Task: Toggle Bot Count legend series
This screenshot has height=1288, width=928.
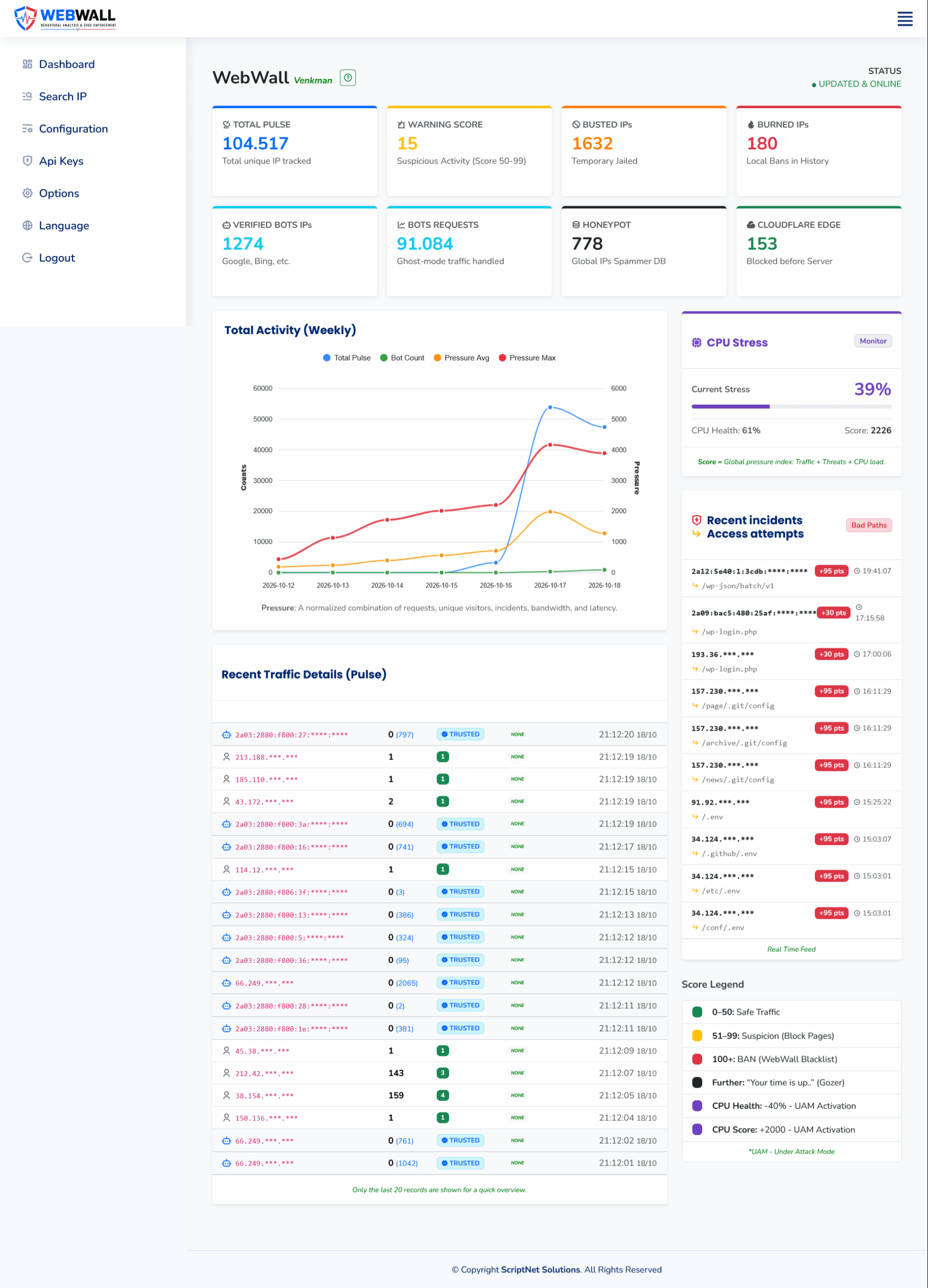Action: coord(402,358)
